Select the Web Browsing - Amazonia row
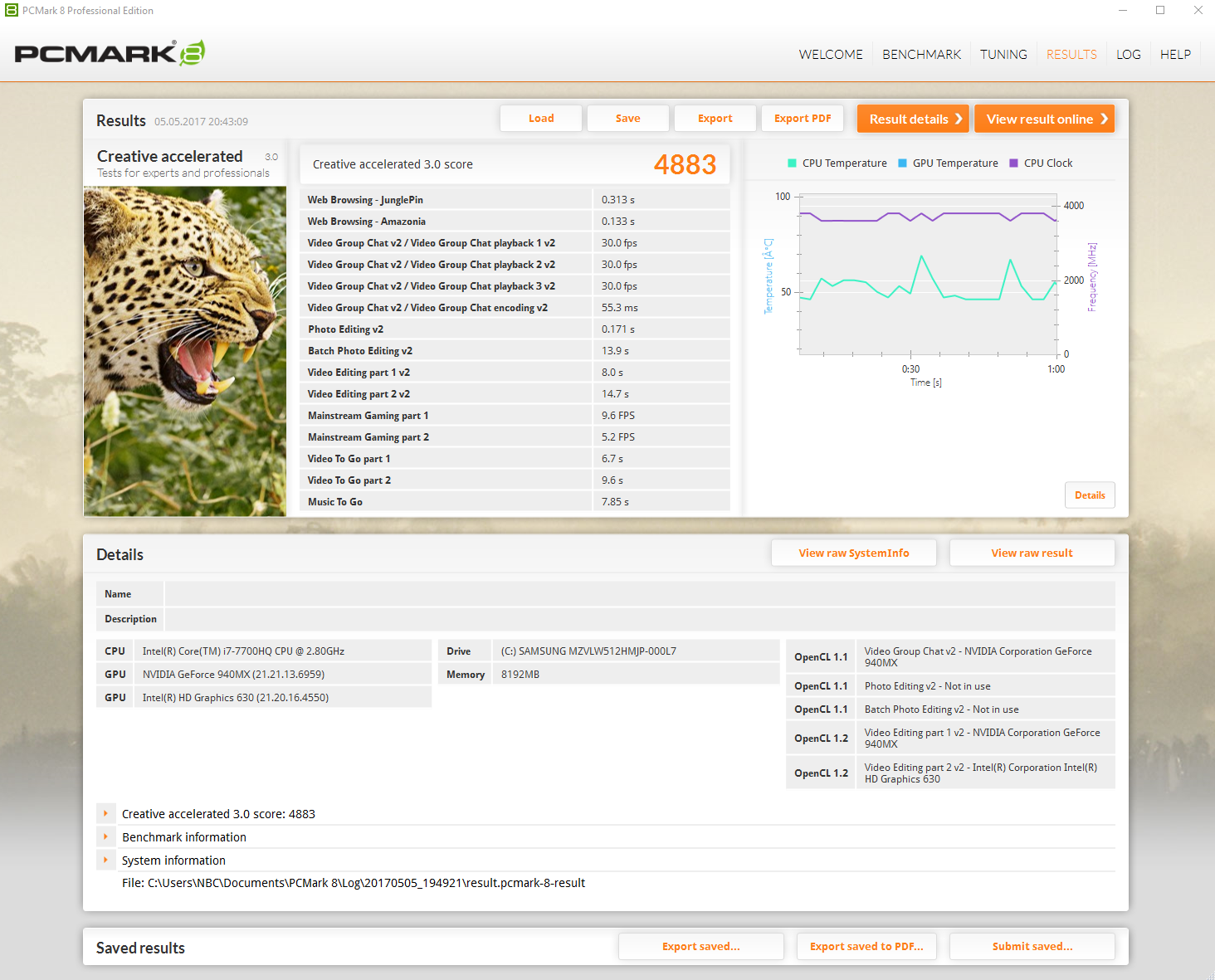Screen dimensions: 1215x980 [515, 222]
